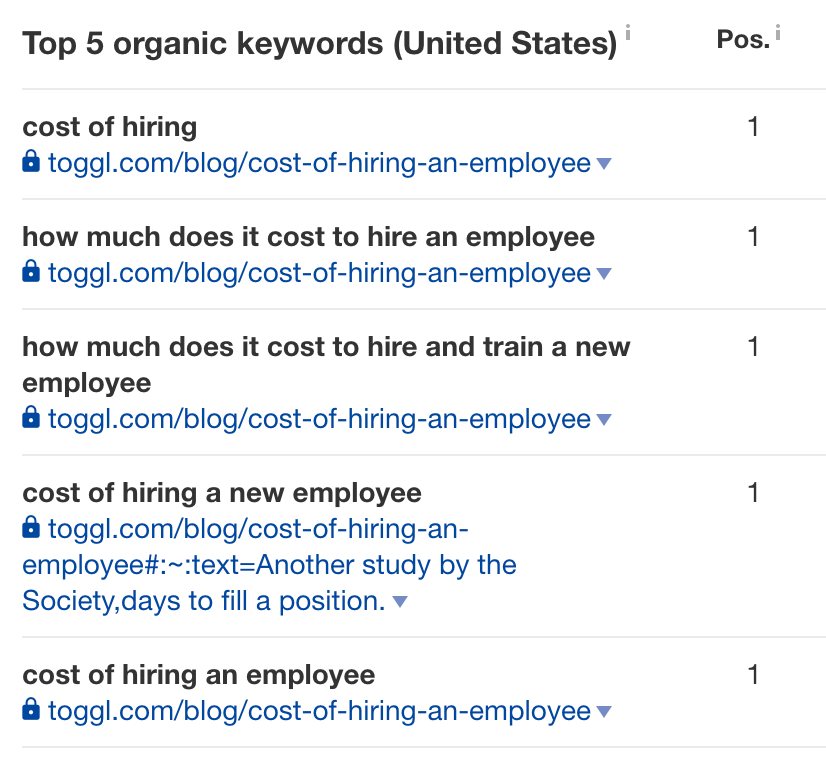This screenshot has width=826, height=766.
Task: Click the info icon beside Top 5 organic keywords
Action: coord(628,32)
